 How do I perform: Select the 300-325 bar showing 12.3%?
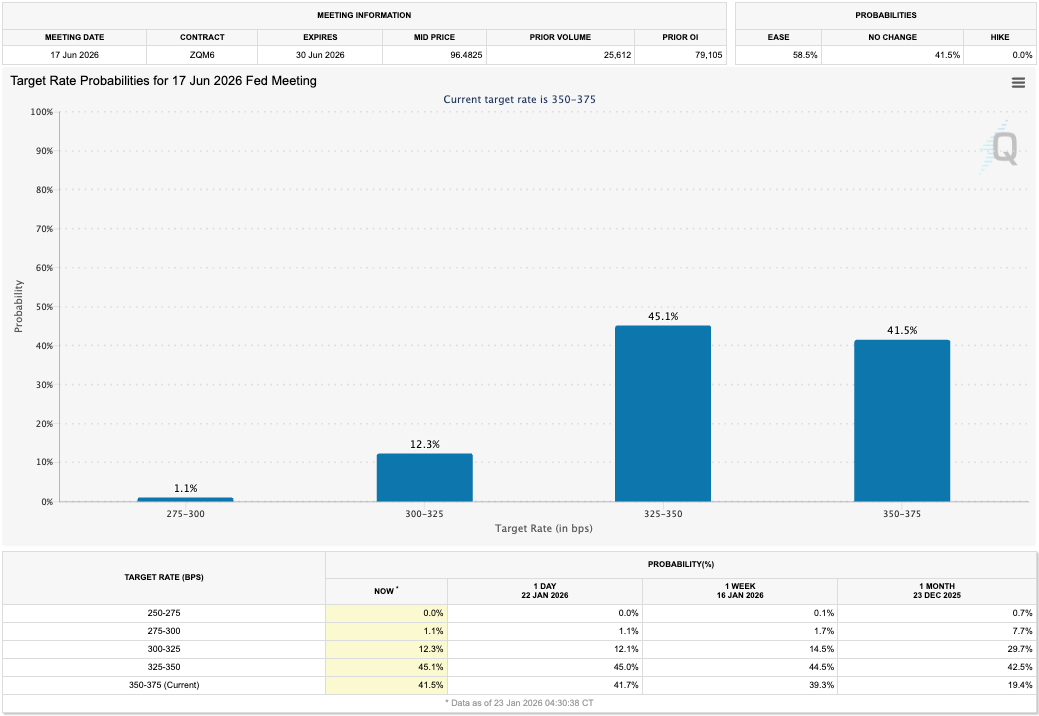424,477
